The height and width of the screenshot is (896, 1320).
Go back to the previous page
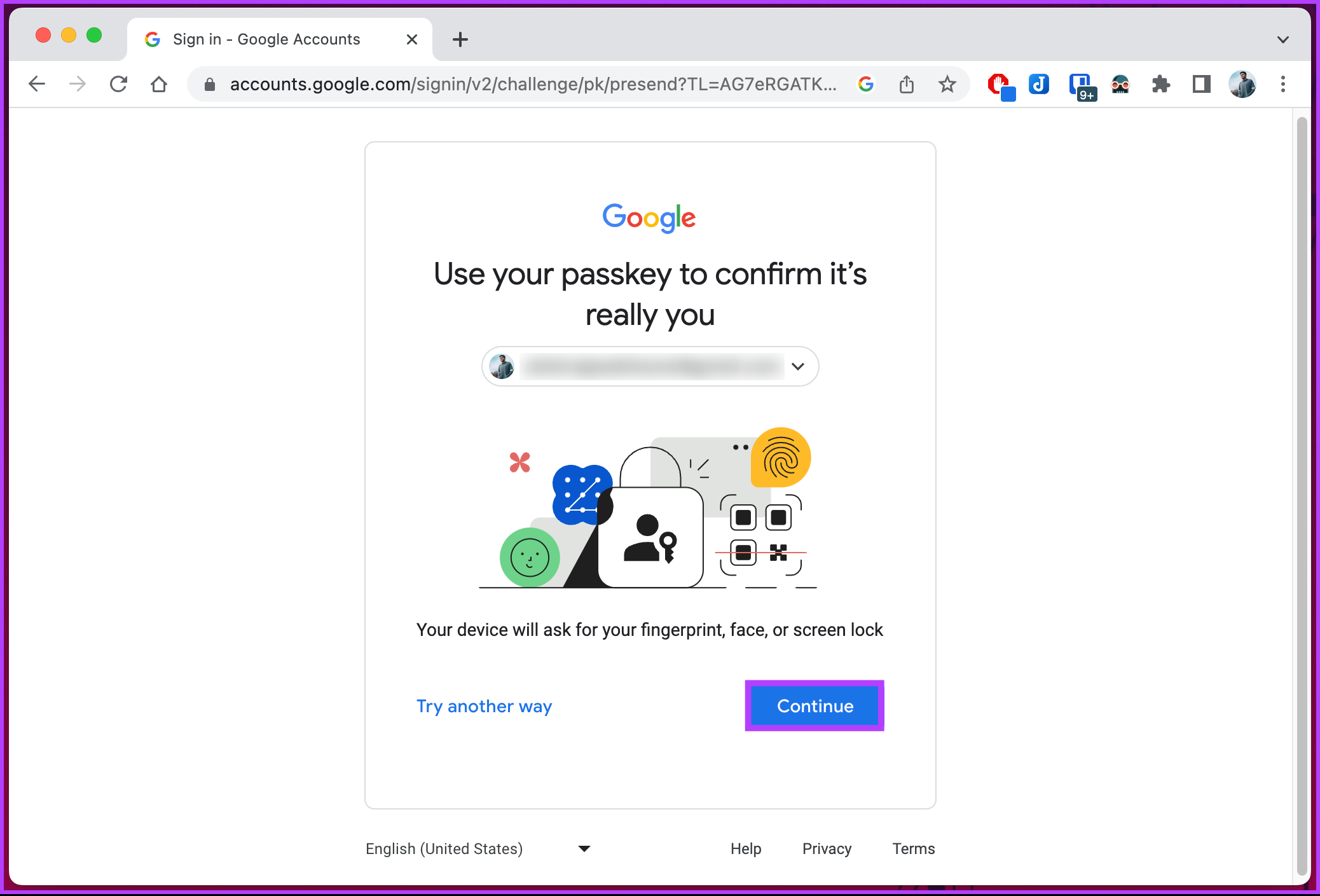[37, 84]
